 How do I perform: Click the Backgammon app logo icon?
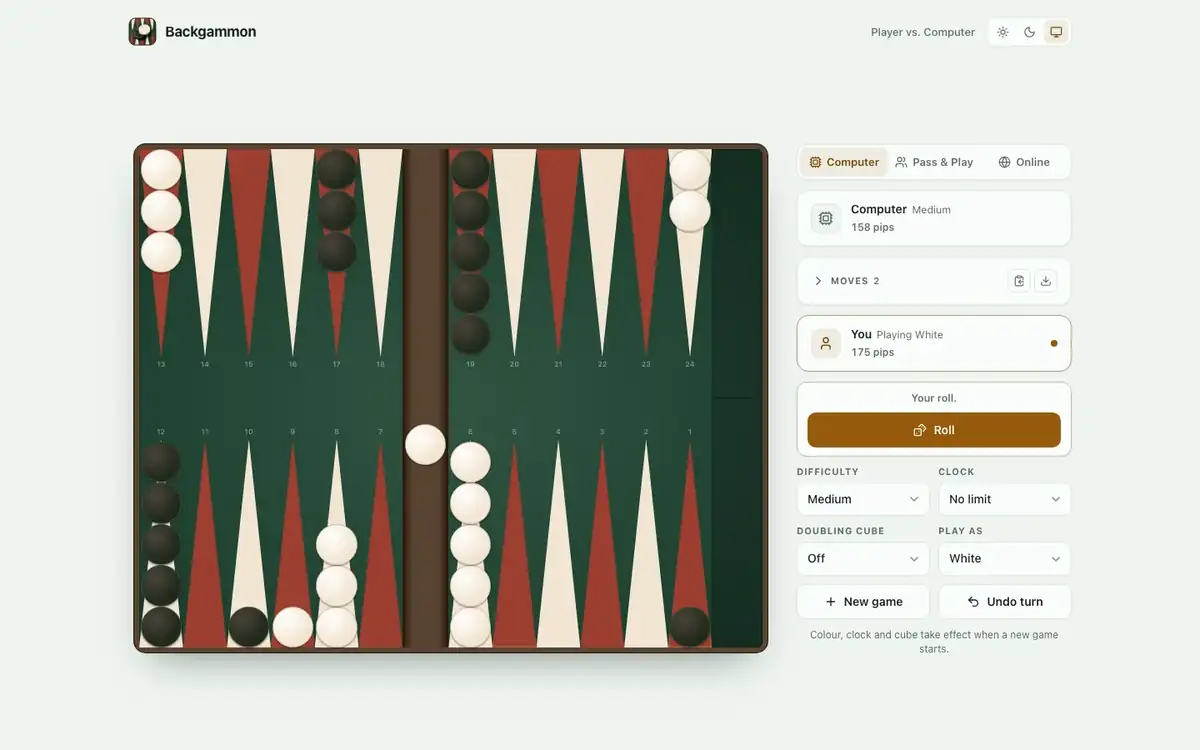pyautogui.click(x=143, y=32)
